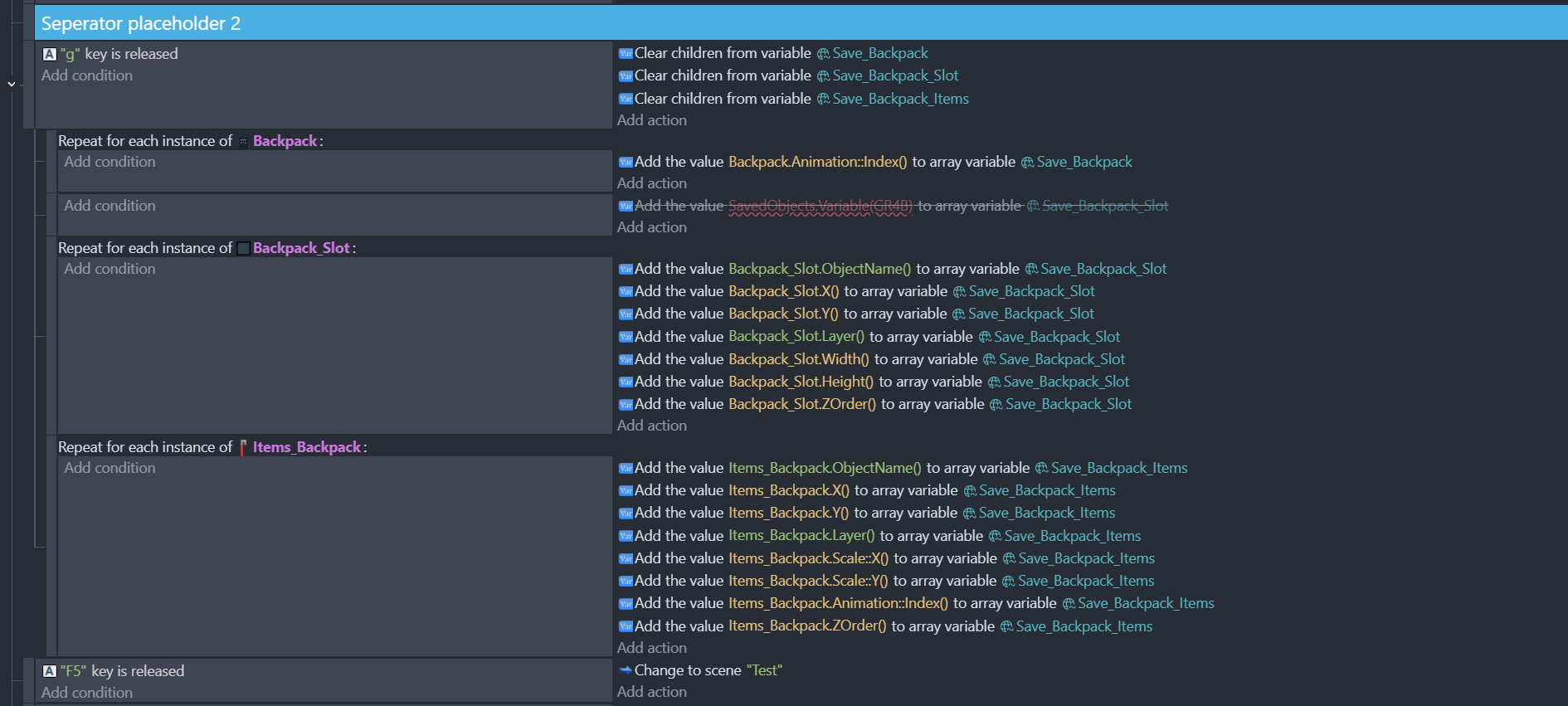The height and width of the screenshot is (706, 1568).
Task: Click Backpack object name in repeat header
Action: pos(285,141)
